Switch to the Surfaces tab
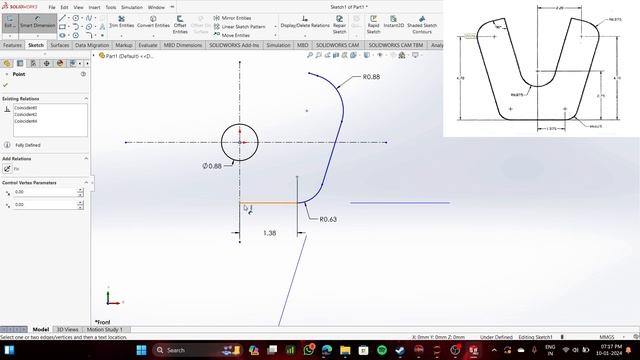This screenshot has height=360, width=640. [60, 45]
